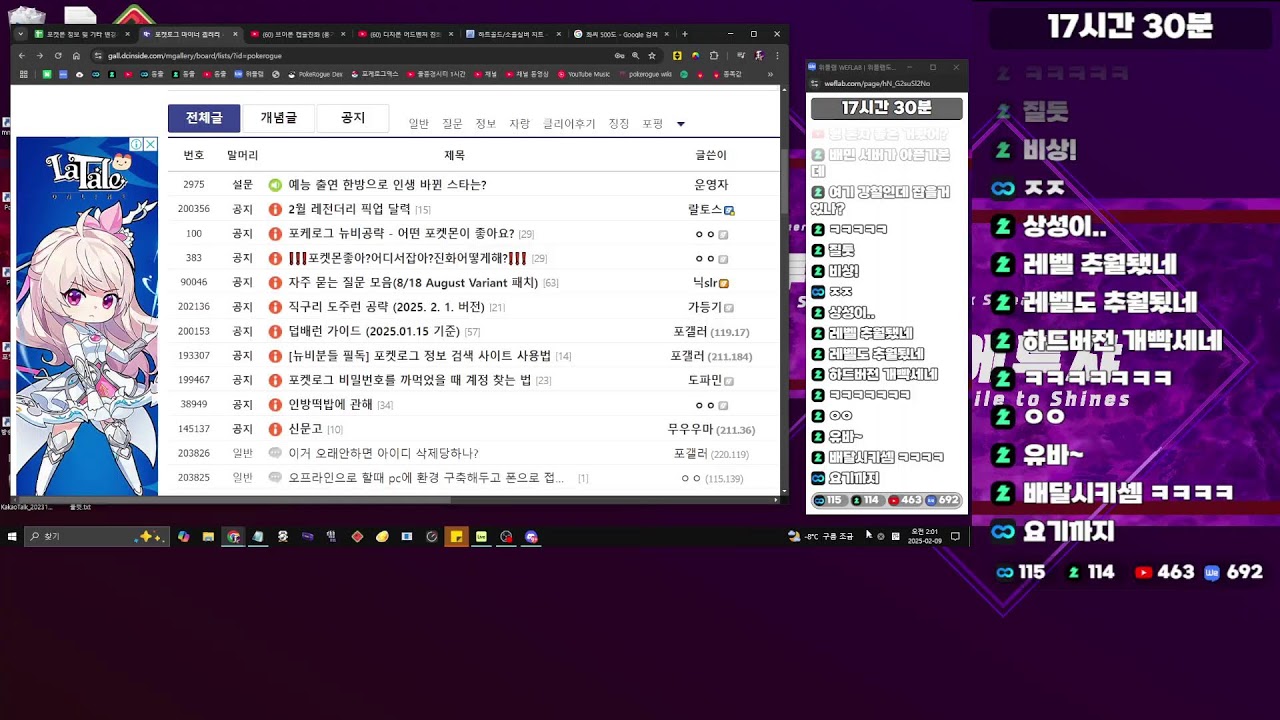Expand the gallery category dropdown arrow
Viewport: 1280px width, 720px height.
[681, 124]
